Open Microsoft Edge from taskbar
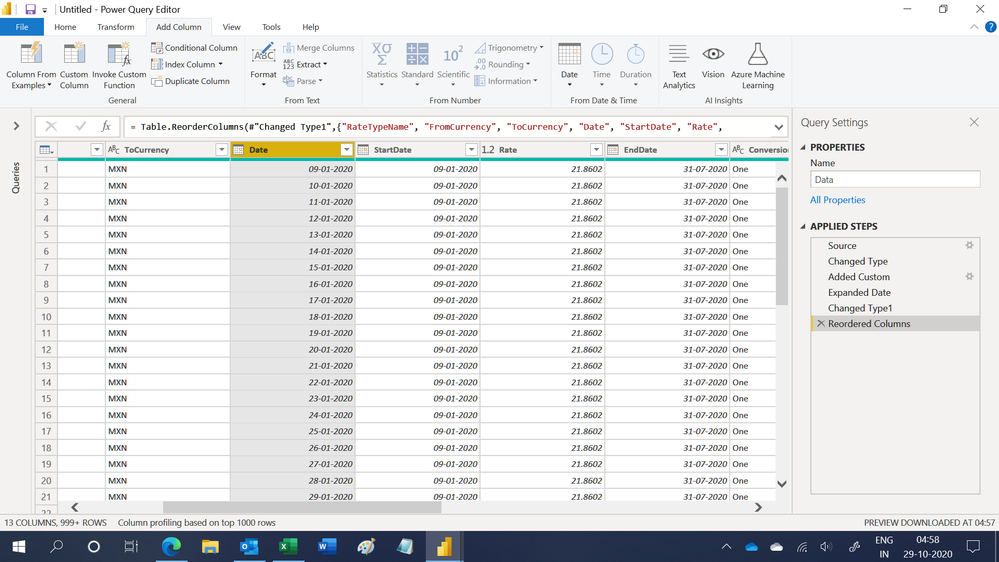 (171, 546)
